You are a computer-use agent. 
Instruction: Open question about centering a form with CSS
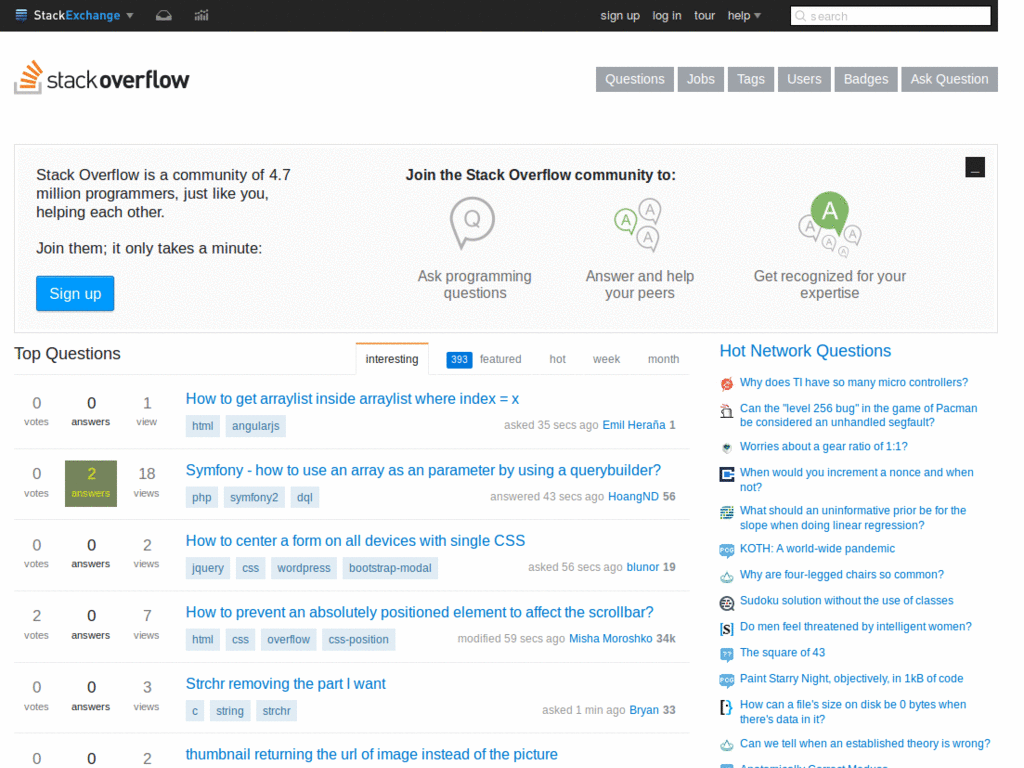pos(355,541)
